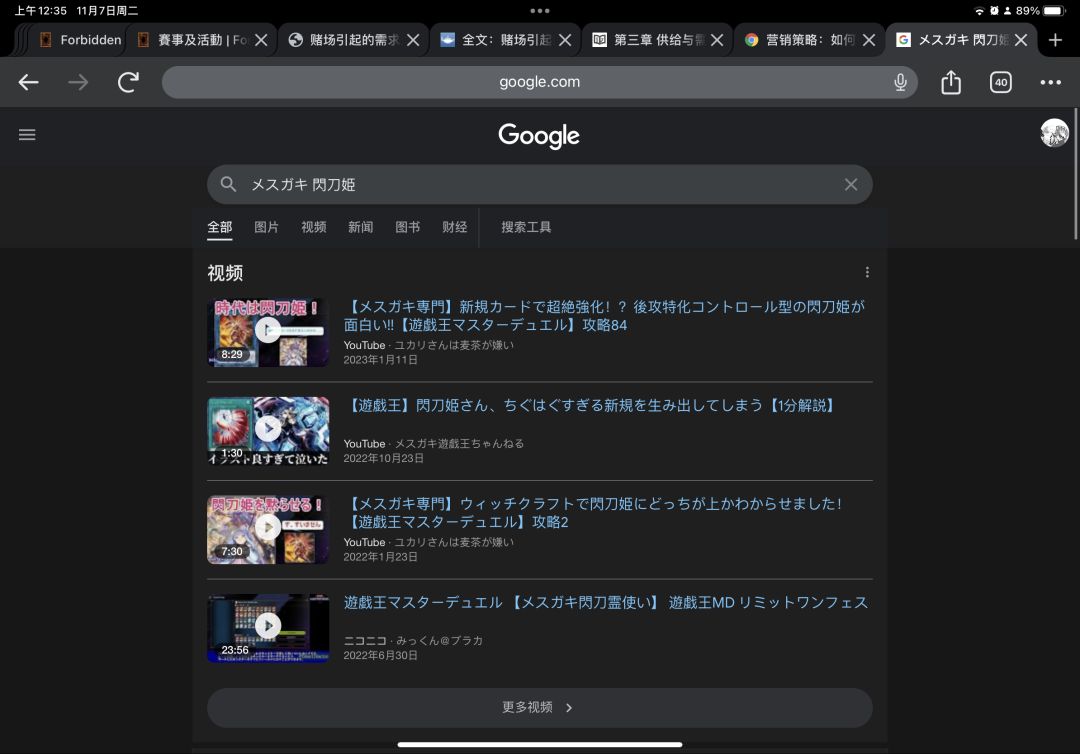Viewport: 1080px width, 754px height.
Task: Click the search magnifier icon
Action: tap(228, 185)
